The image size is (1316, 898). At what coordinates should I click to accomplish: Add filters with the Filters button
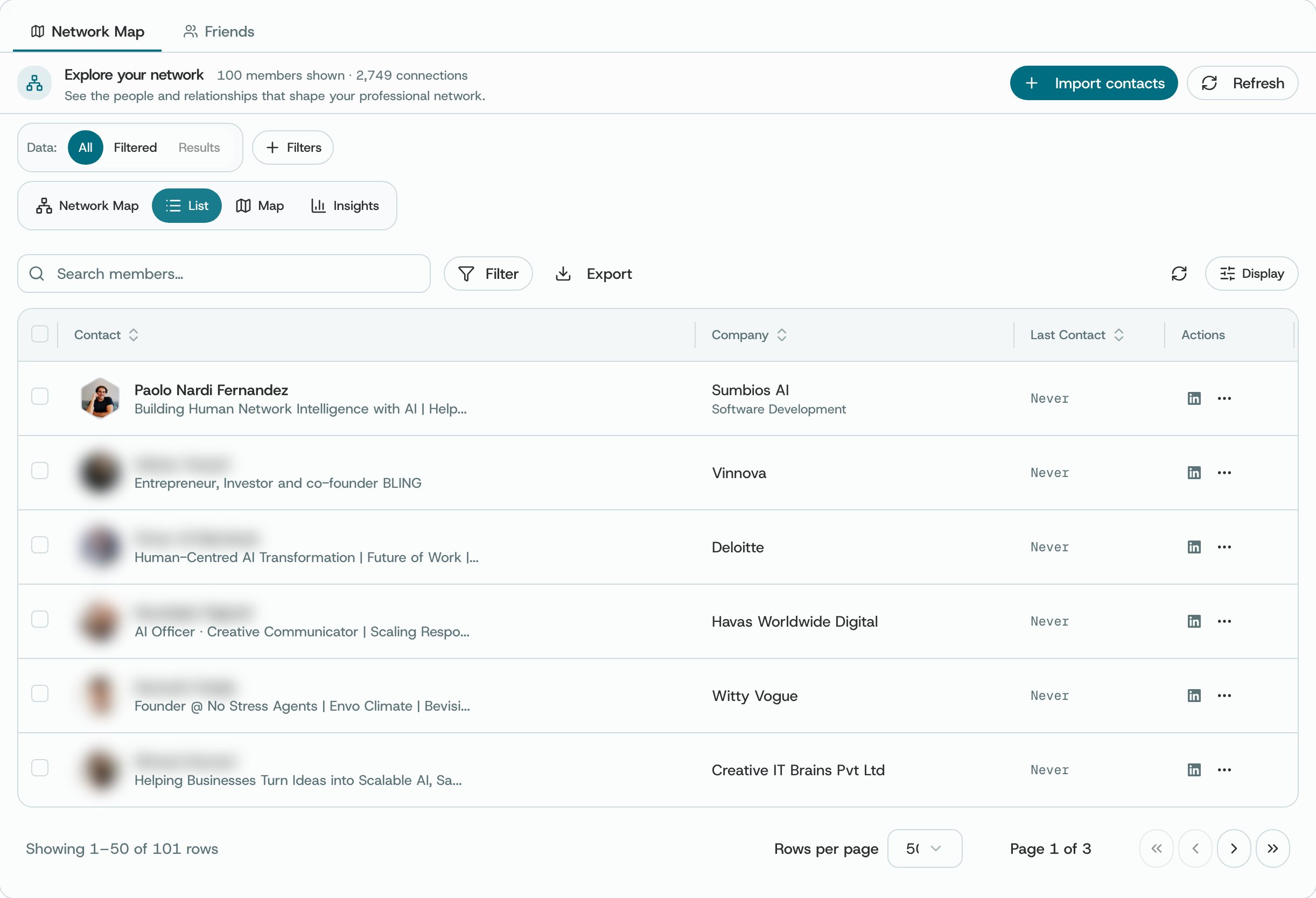coord(293,147)
